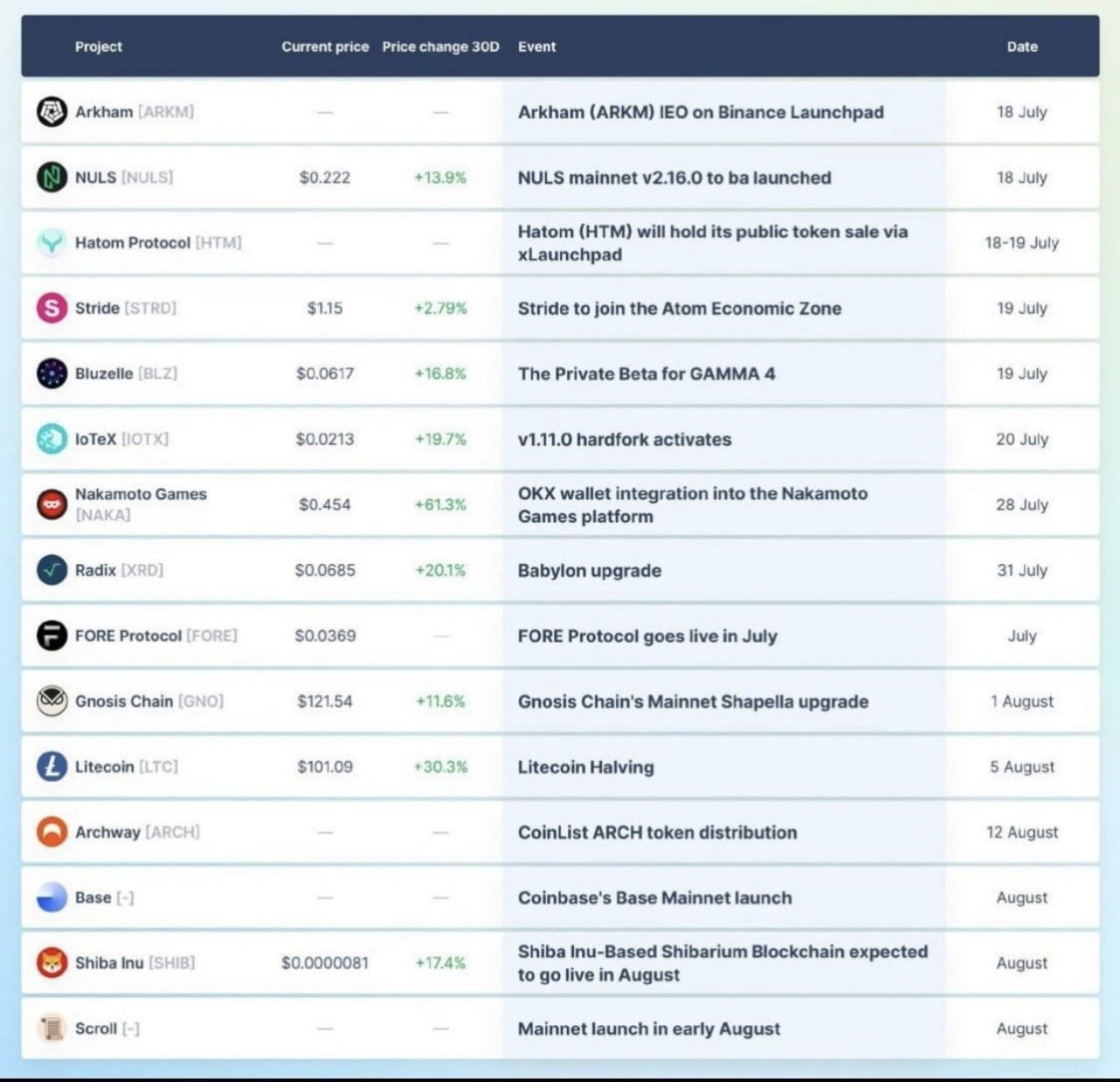This screenshot has width=1120, height=1082.
Task: Click the $1.15 Stride price
Action: tap(325, 308)
